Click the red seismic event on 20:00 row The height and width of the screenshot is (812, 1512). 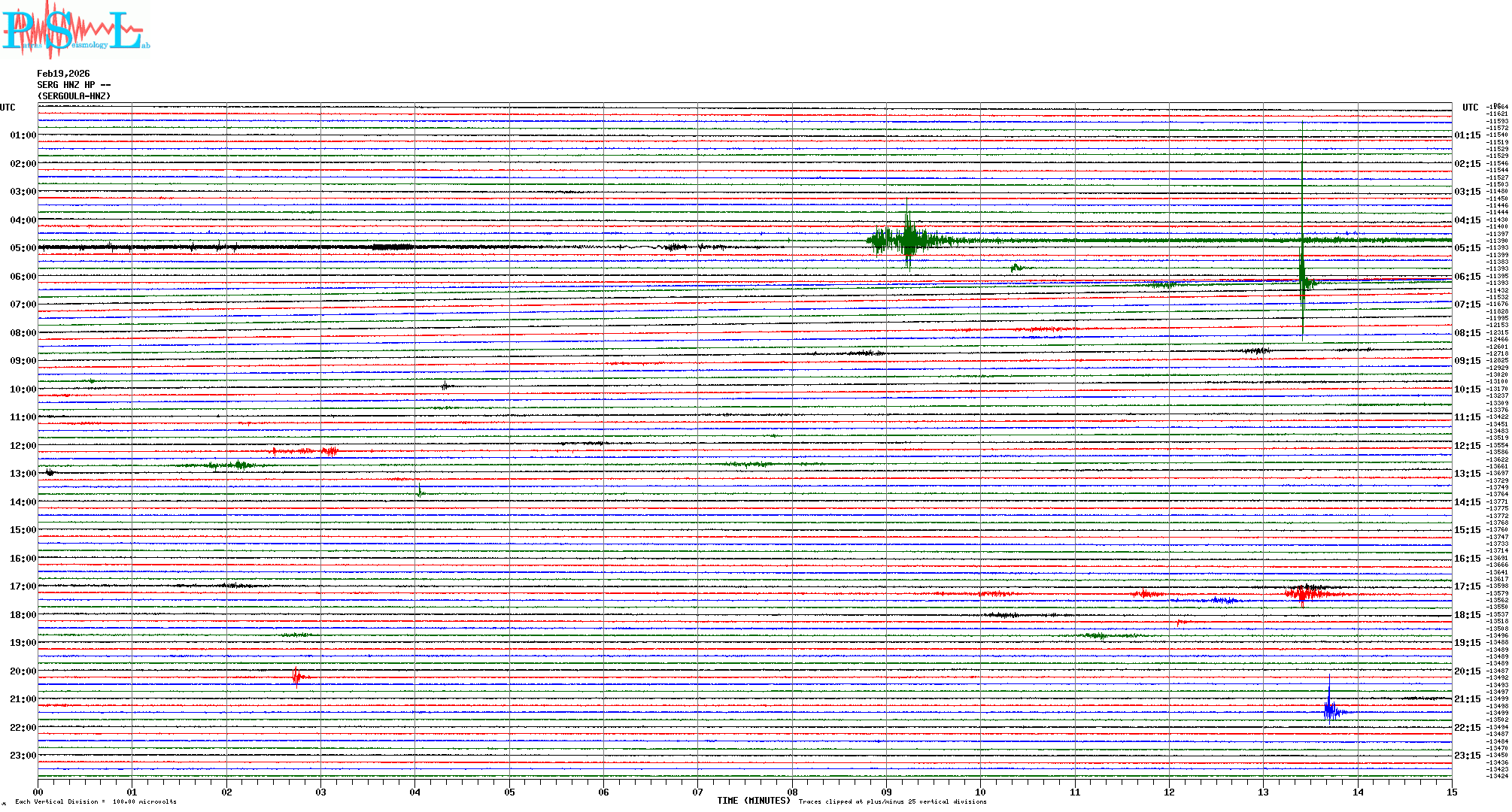297,677
